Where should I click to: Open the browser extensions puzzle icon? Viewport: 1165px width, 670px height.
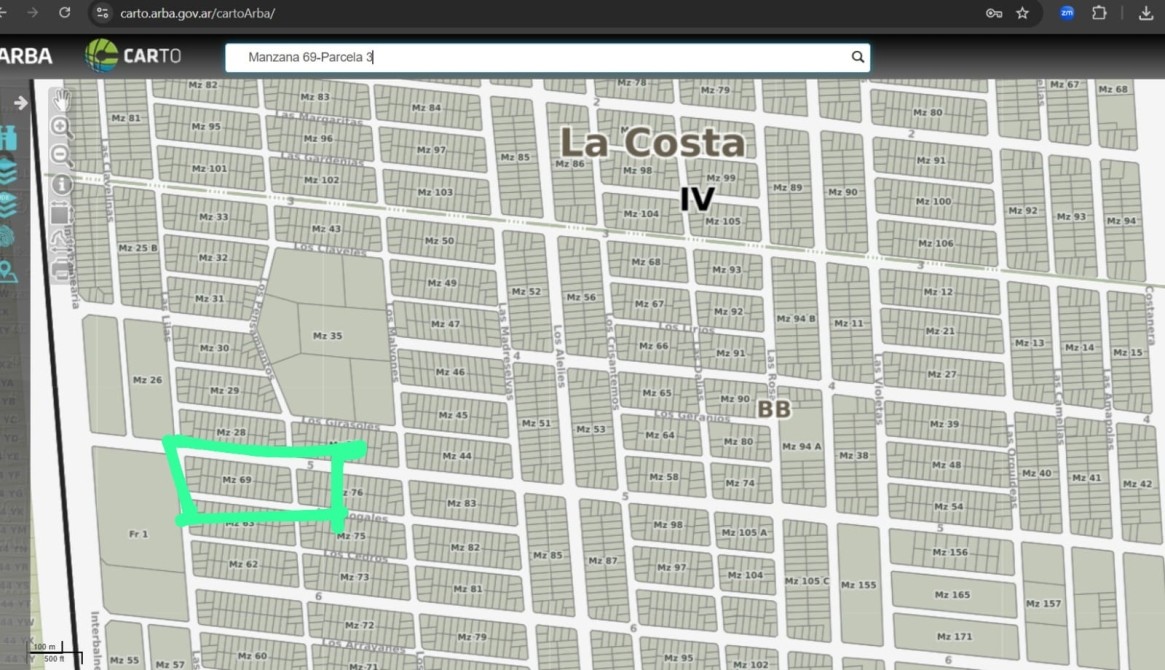1099,13
